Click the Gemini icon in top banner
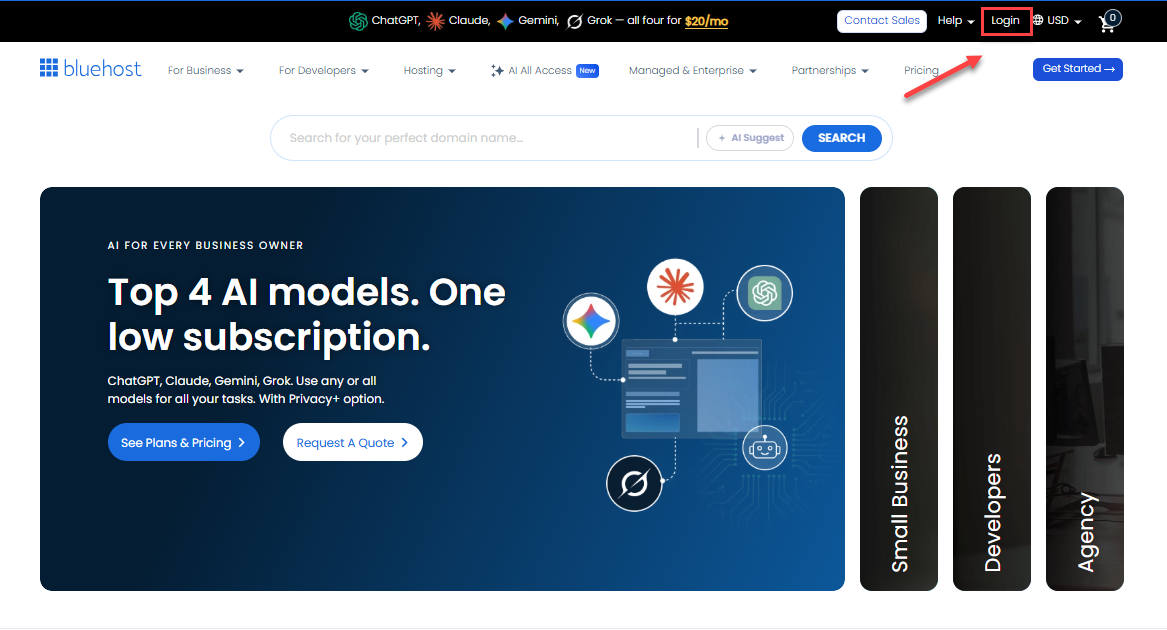Image resolution: width=1167 pixels, height=630 pixels. [505, 21]
